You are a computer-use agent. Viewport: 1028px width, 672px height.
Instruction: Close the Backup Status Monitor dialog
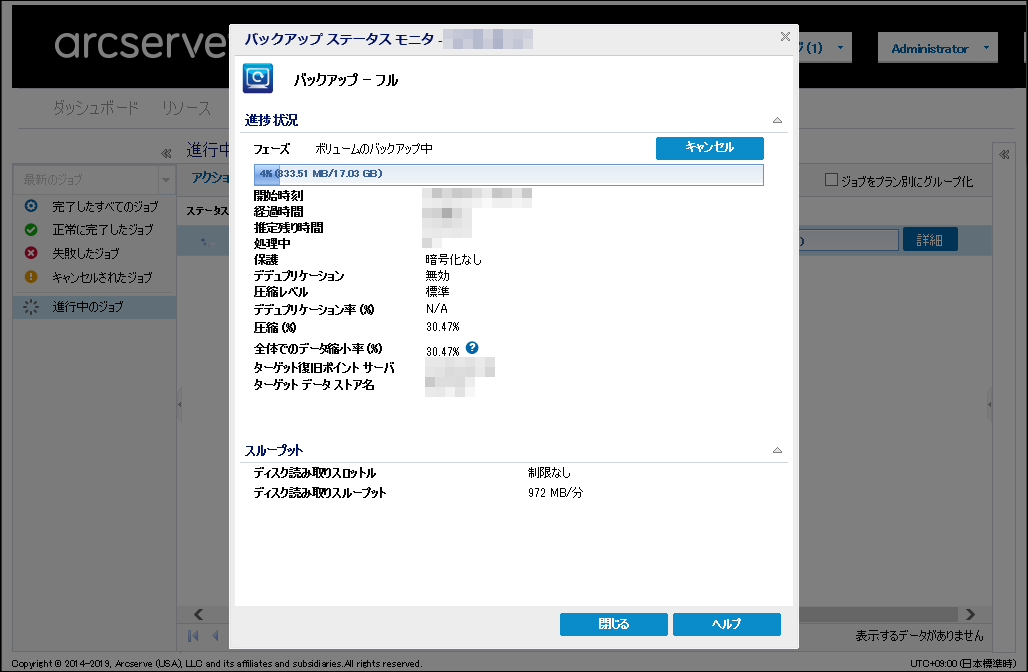click(785, 37)
